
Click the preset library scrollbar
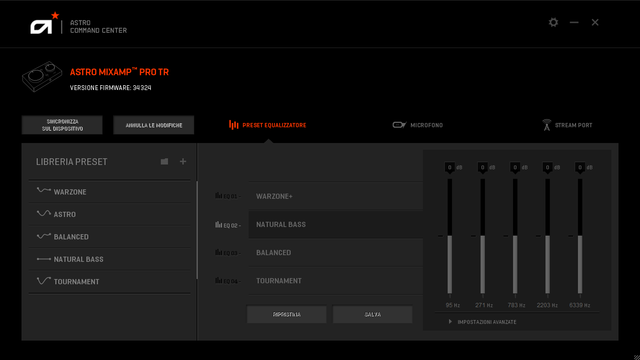click(197, 230)
